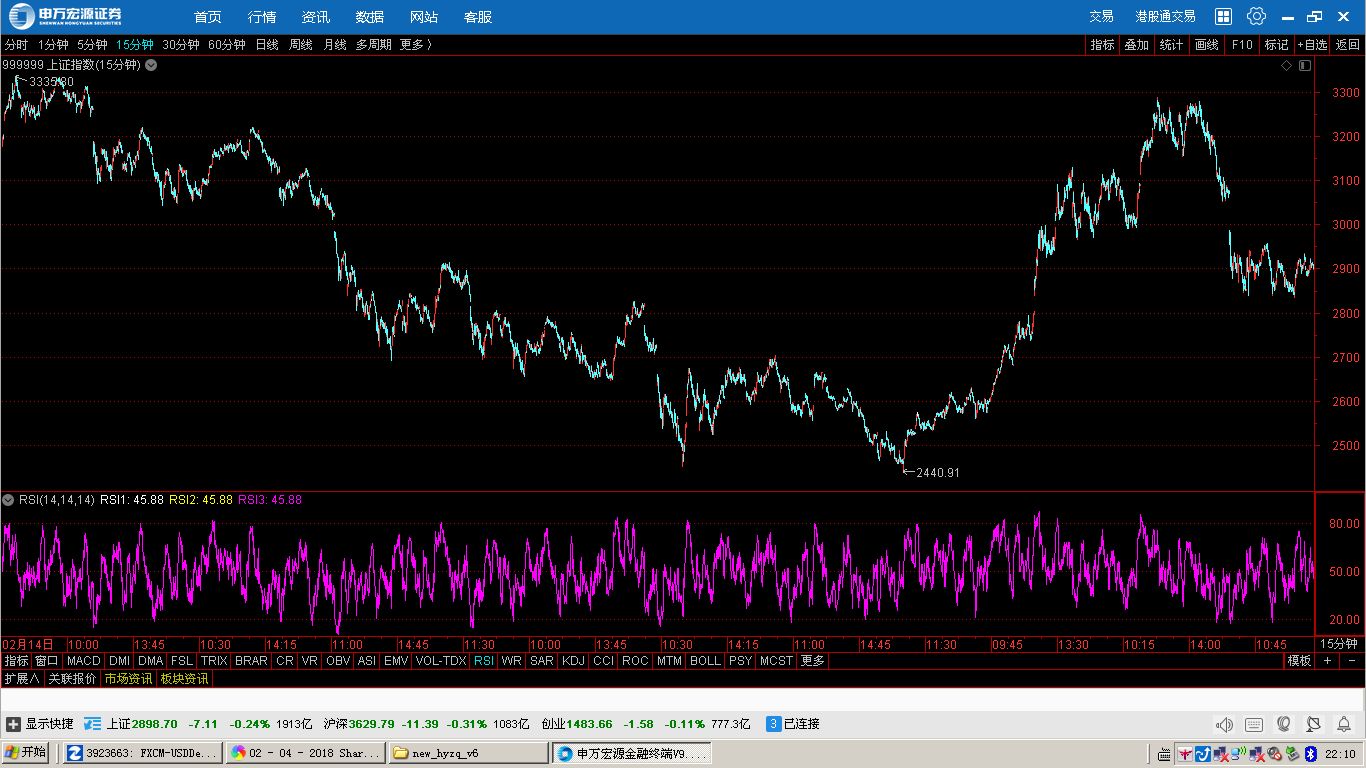
Task: Click the 叠加 overlay button
Action: click(1137, 45)
